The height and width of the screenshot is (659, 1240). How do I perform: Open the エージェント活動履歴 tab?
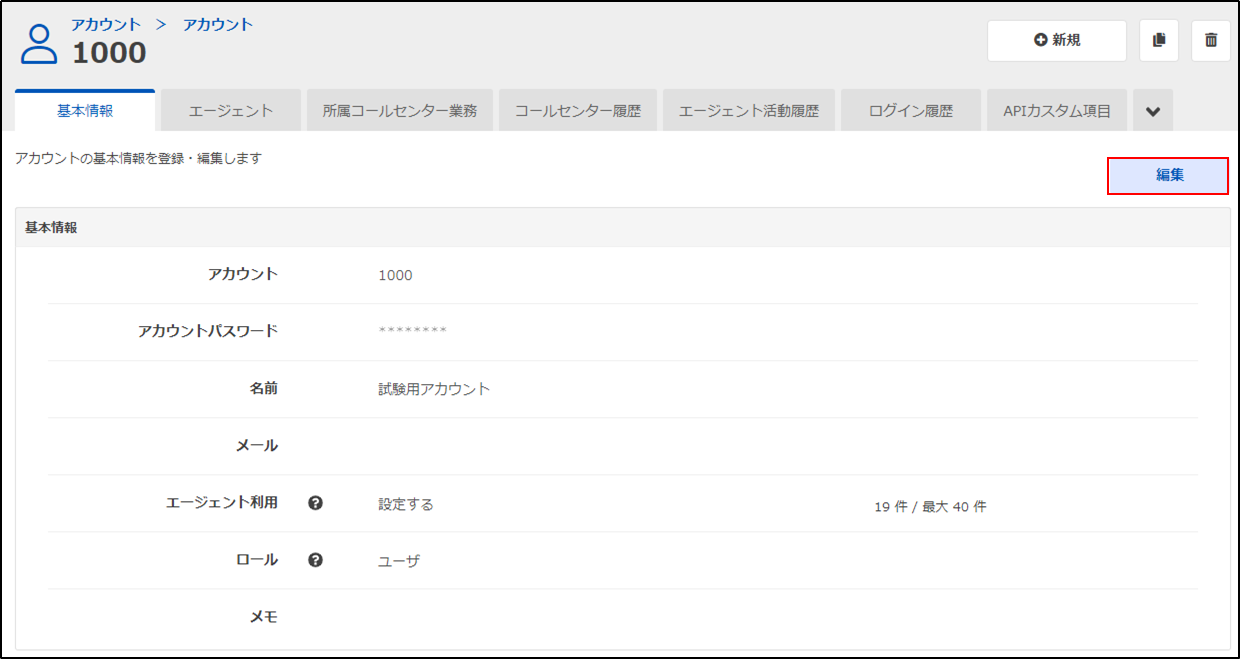point(749,111)
